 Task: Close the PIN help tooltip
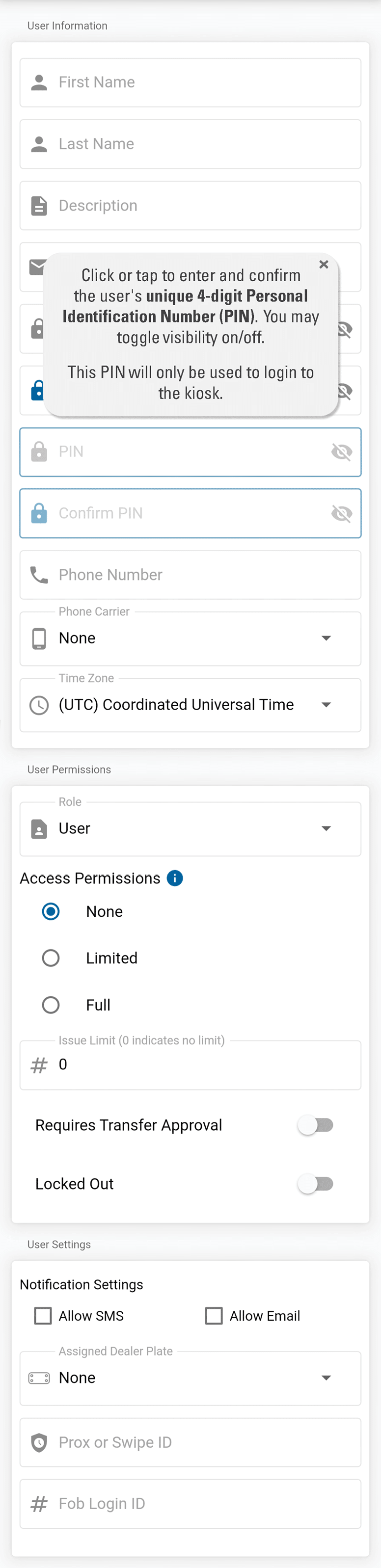(324, 264)
